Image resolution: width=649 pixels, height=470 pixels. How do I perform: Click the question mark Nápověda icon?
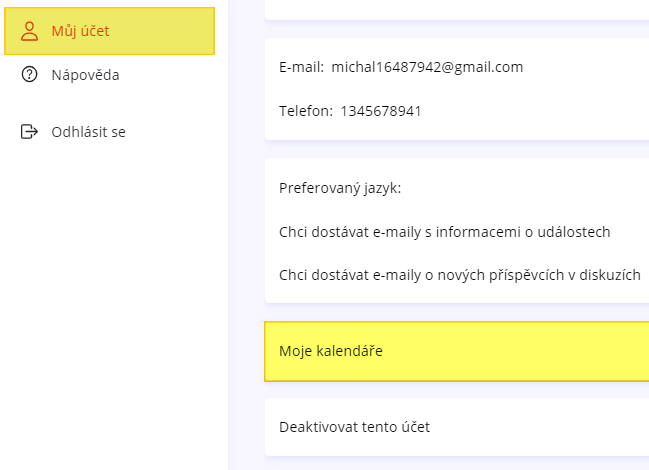click(x=29, y=74)
